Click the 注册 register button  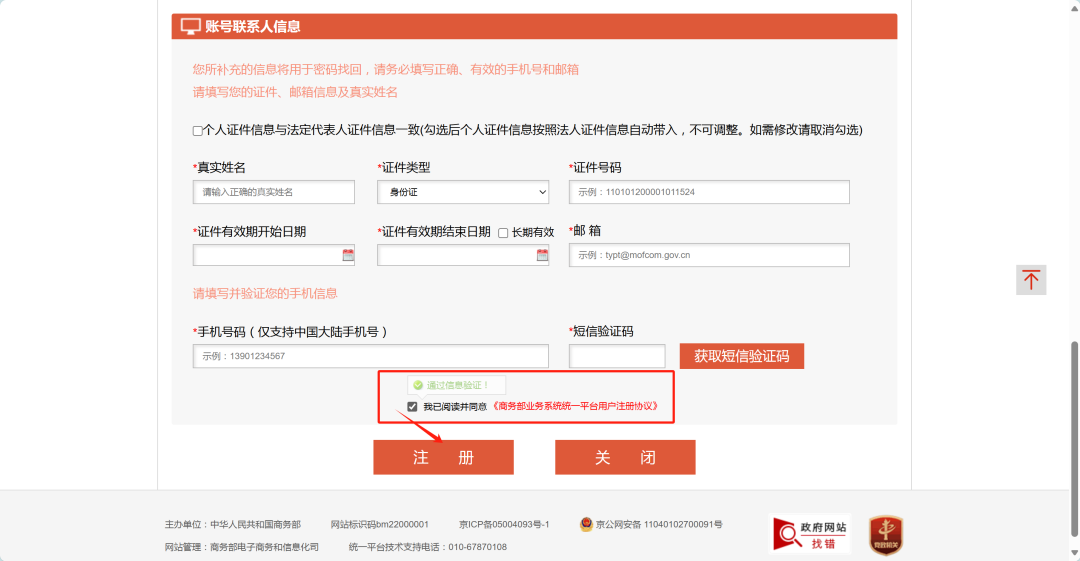point(443,457)
